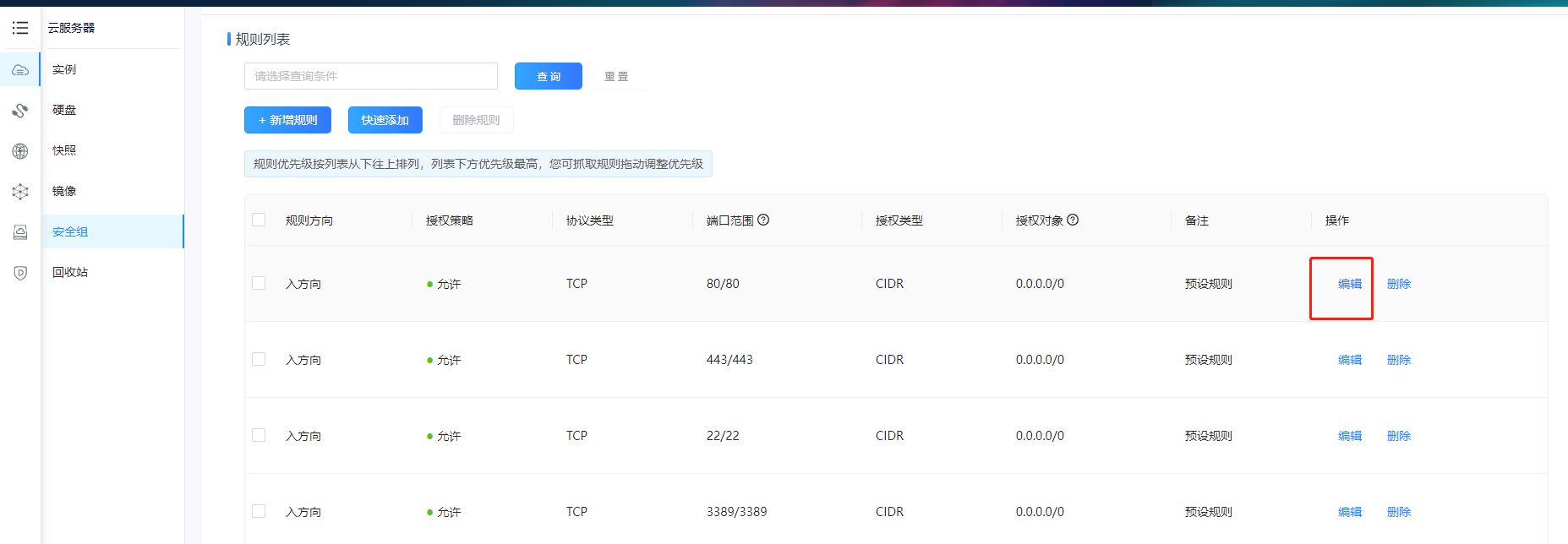The image size is (1568, 544).
Task: Click the 授权对象 column header label
Action: (x=1040, y=220)
